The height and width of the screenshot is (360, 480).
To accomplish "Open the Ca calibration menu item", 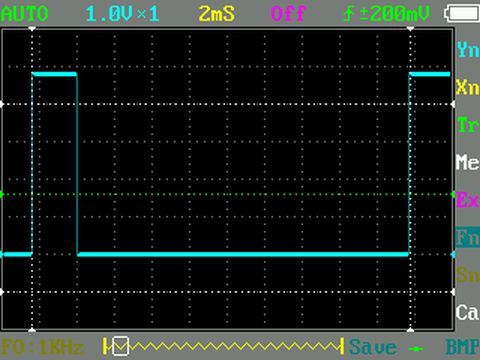I will [x=468, y=313].
